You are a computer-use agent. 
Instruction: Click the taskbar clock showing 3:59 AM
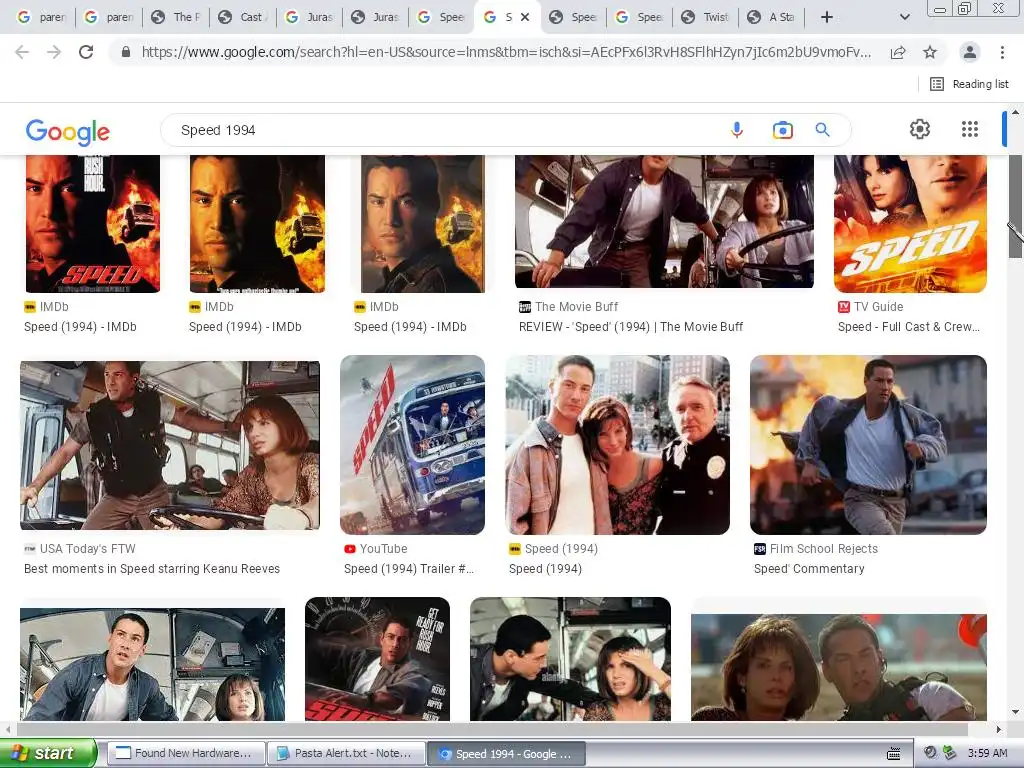[x=987, y=753]
